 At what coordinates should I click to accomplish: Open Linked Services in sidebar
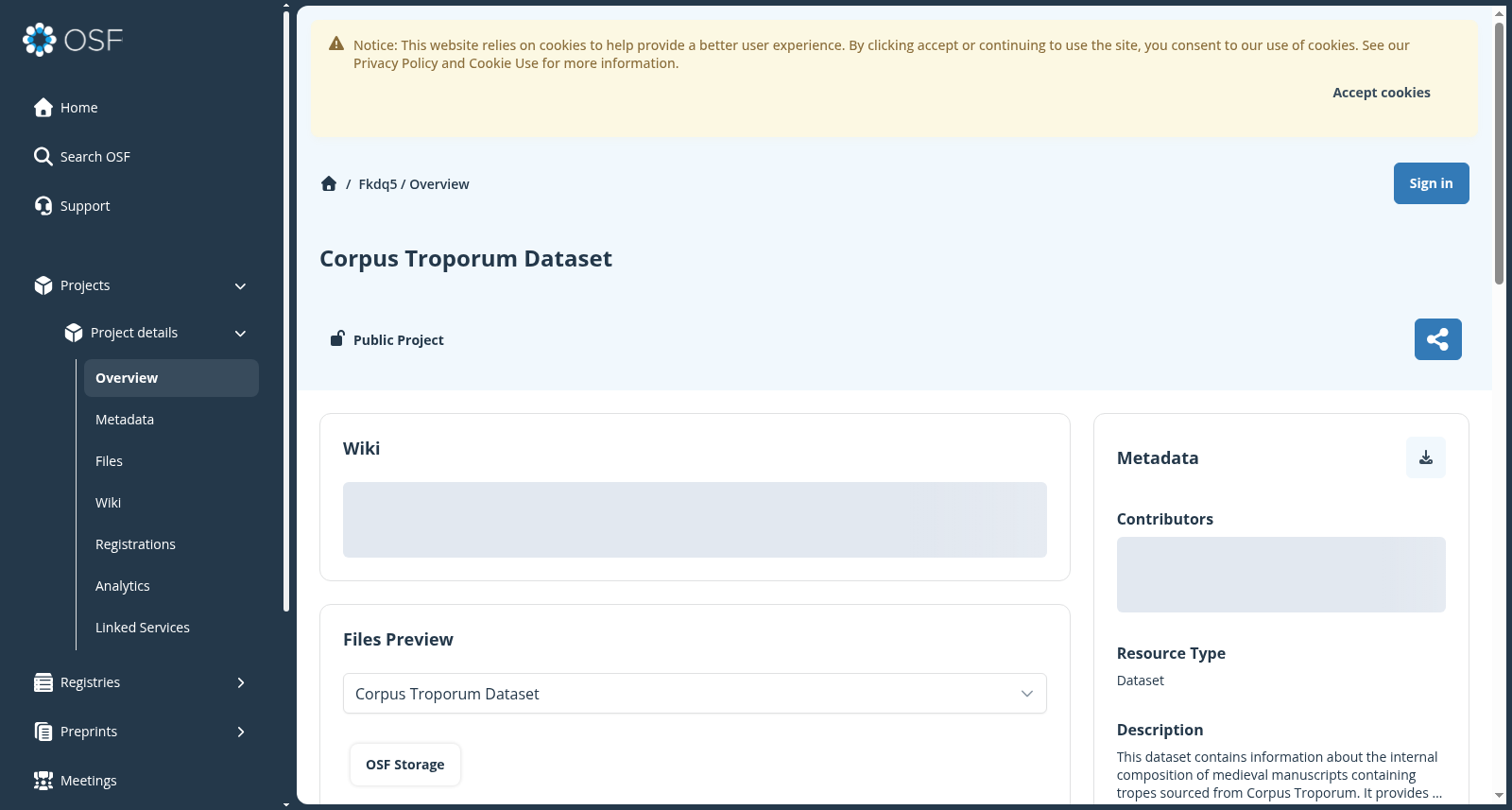click(171, 628)
